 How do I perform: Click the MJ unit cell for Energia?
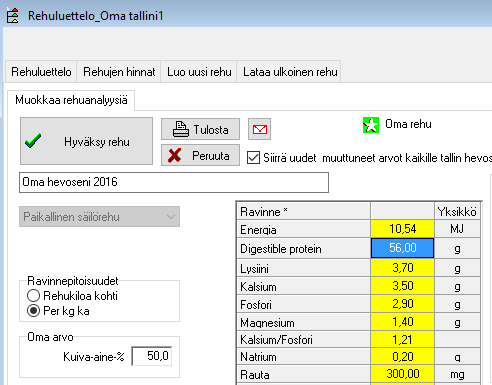pos(457,229)
